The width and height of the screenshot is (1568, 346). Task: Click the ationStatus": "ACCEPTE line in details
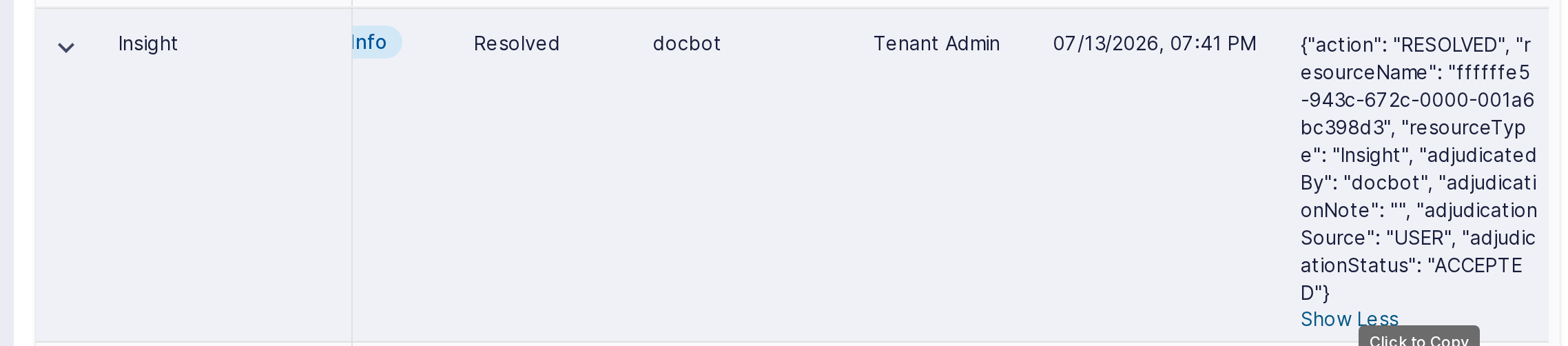pos(1411,265)
